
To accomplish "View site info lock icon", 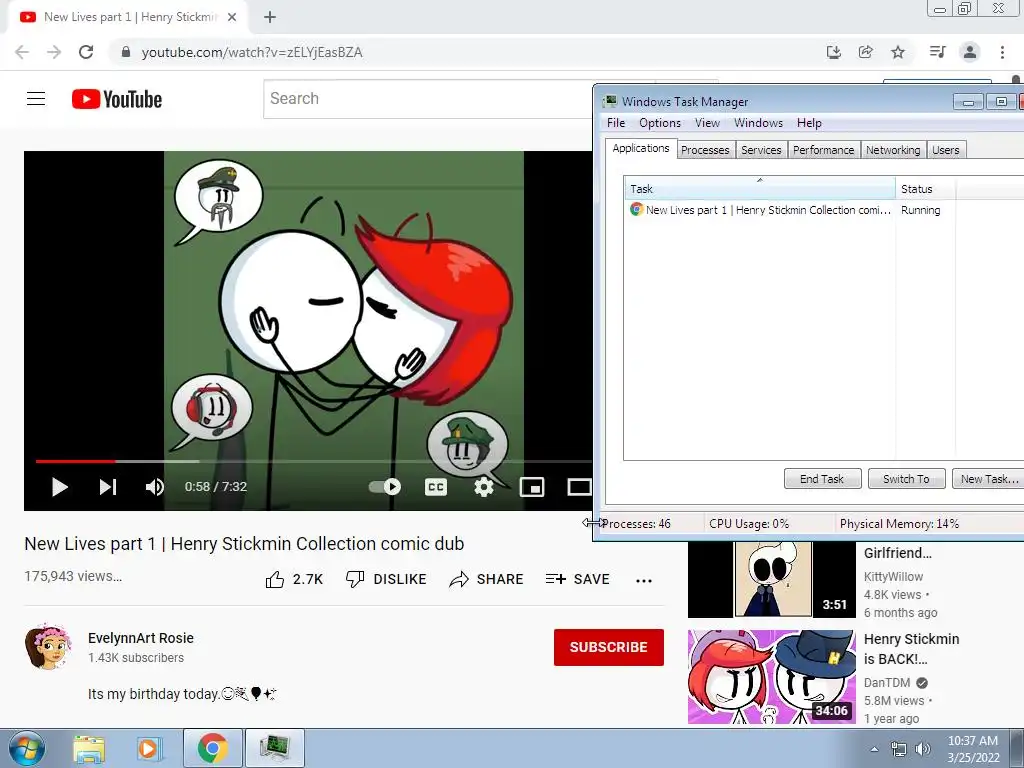I will (x=126, y=52).
